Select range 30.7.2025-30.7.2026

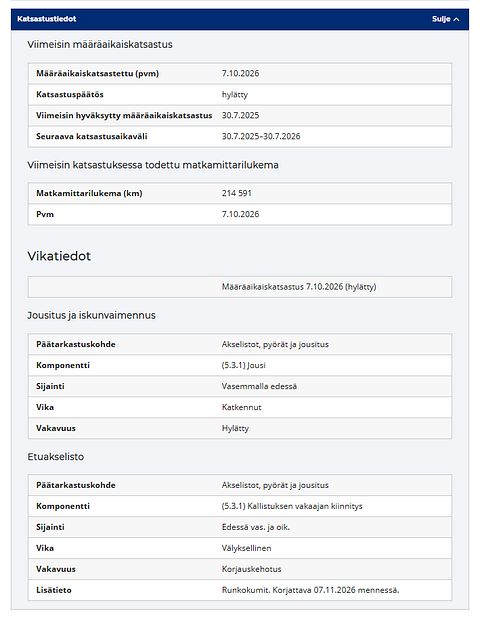[261, 137]
